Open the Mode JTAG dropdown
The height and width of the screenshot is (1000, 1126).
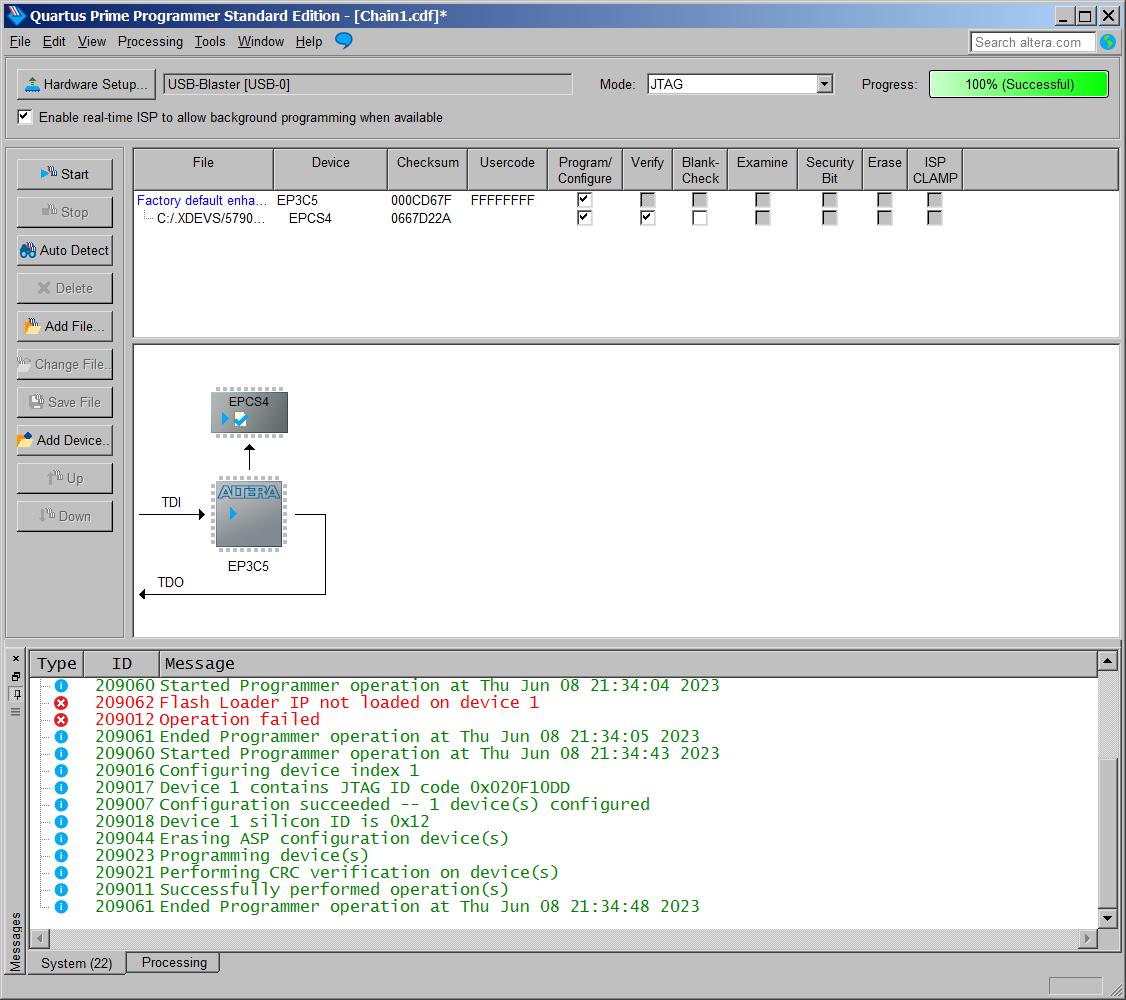pos(824,85)
